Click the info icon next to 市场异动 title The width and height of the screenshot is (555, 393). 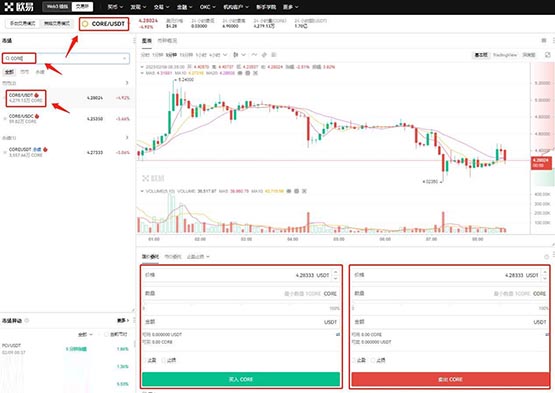(x=27, y=320)
